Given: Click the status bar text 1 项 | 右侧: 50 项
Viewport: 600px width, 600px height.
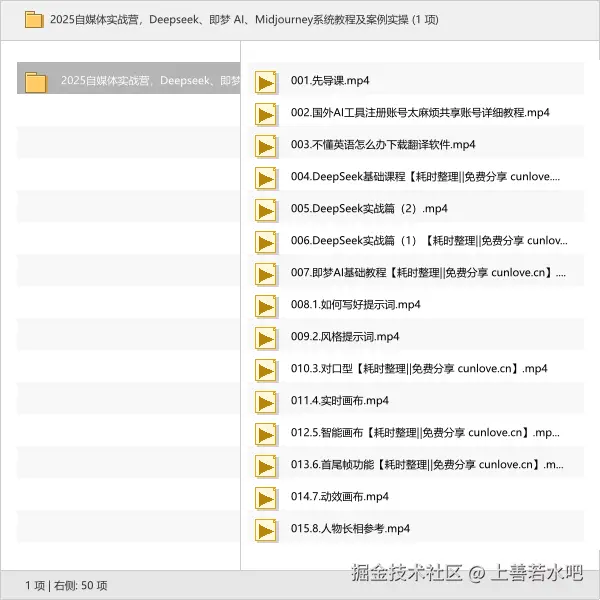Looking at the screenshot, I should click(x=66, y=585).
